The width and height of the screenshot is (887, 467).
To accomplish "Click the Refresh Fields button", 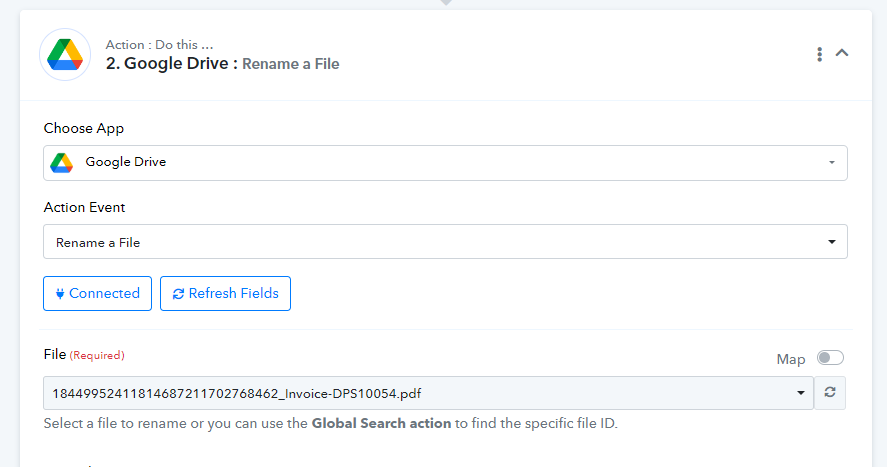I will pyautogui.click(x=225, y=293).
